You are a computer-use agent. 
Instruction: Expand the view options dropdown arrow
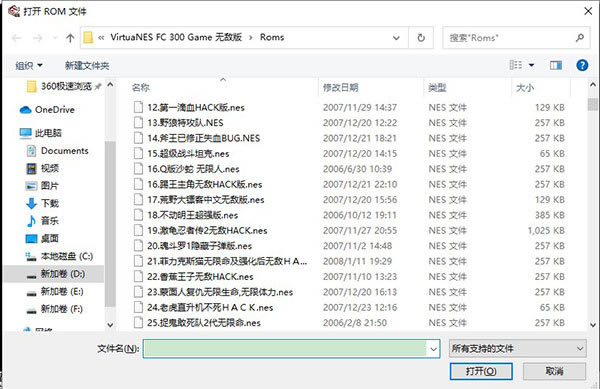coord(532,65)
